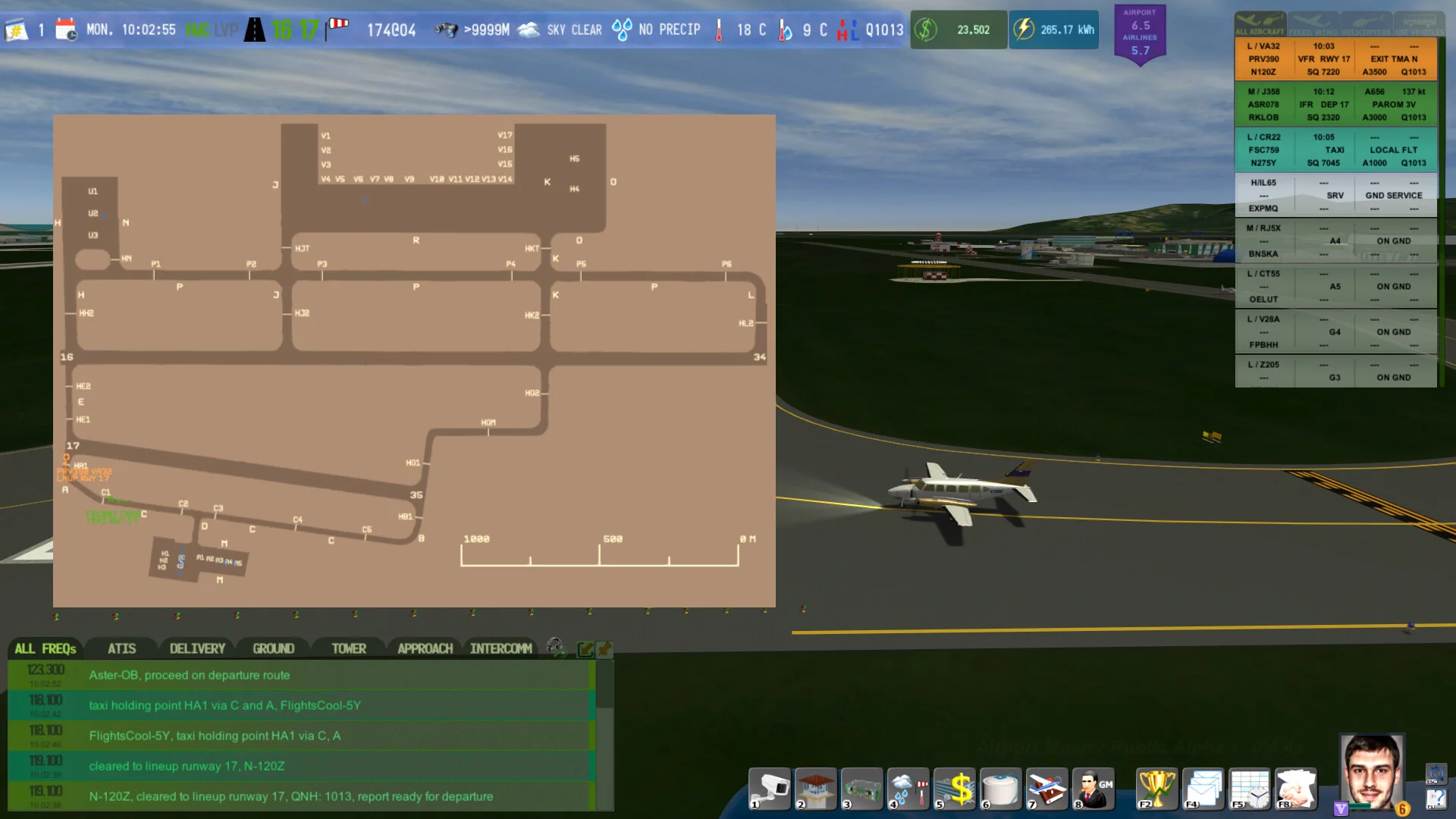Click the storage tank icon (button 6)
The width and height of the screenshot is (1456, 819).
tap(1000, 789)
